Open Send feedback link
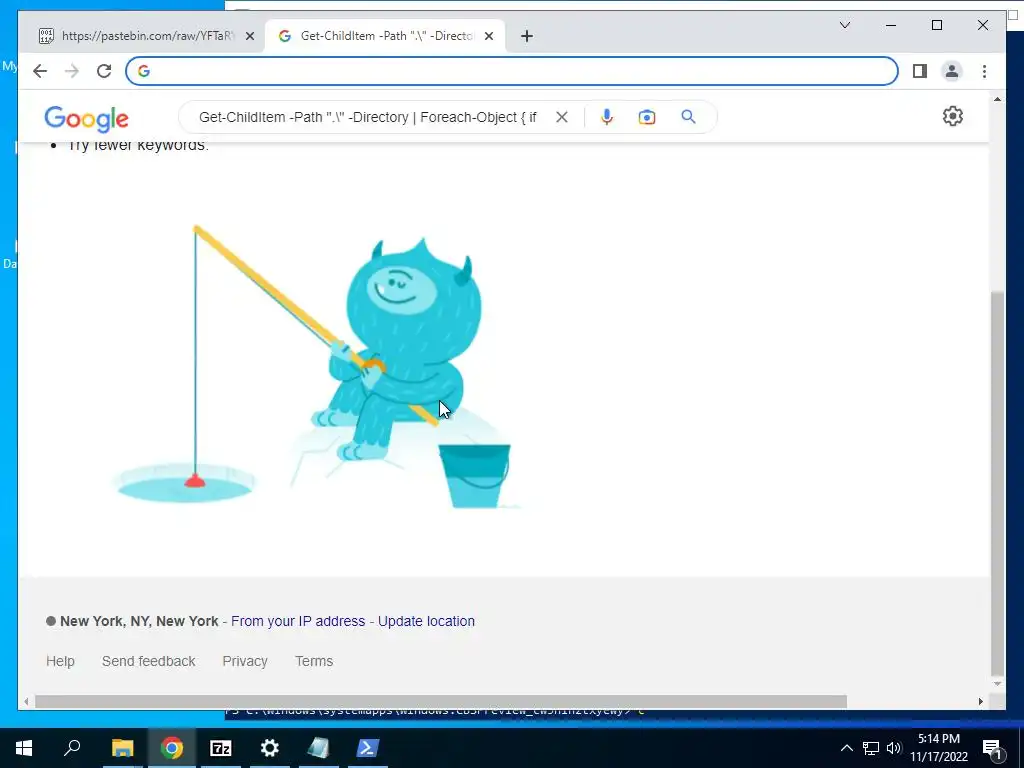The image size is (1024, 768). click(x=148, y=661)
